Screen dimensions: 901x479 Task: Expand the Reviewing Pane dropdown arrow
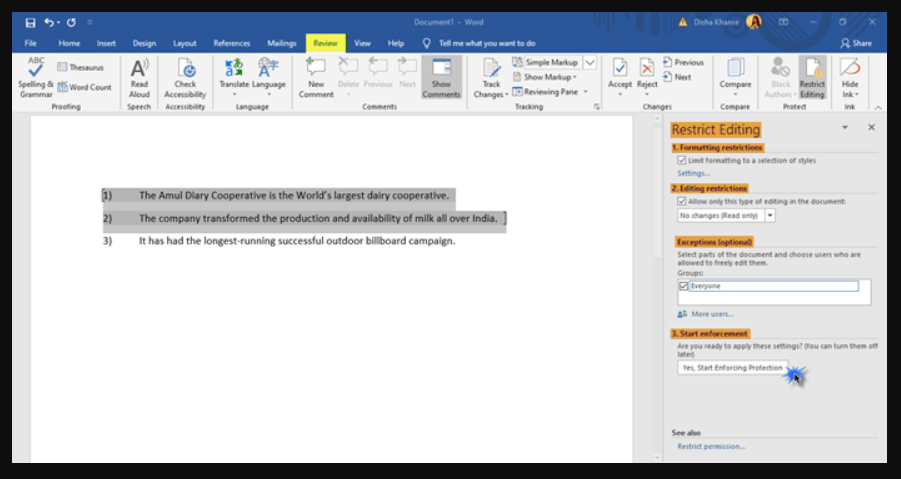(x=586, y=92)
